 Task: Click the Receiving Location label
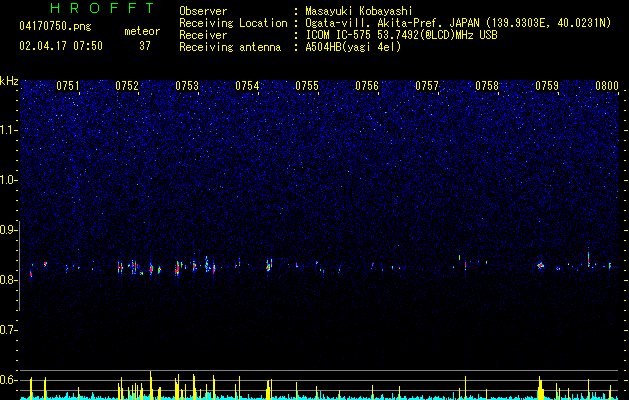coord(233,23)
